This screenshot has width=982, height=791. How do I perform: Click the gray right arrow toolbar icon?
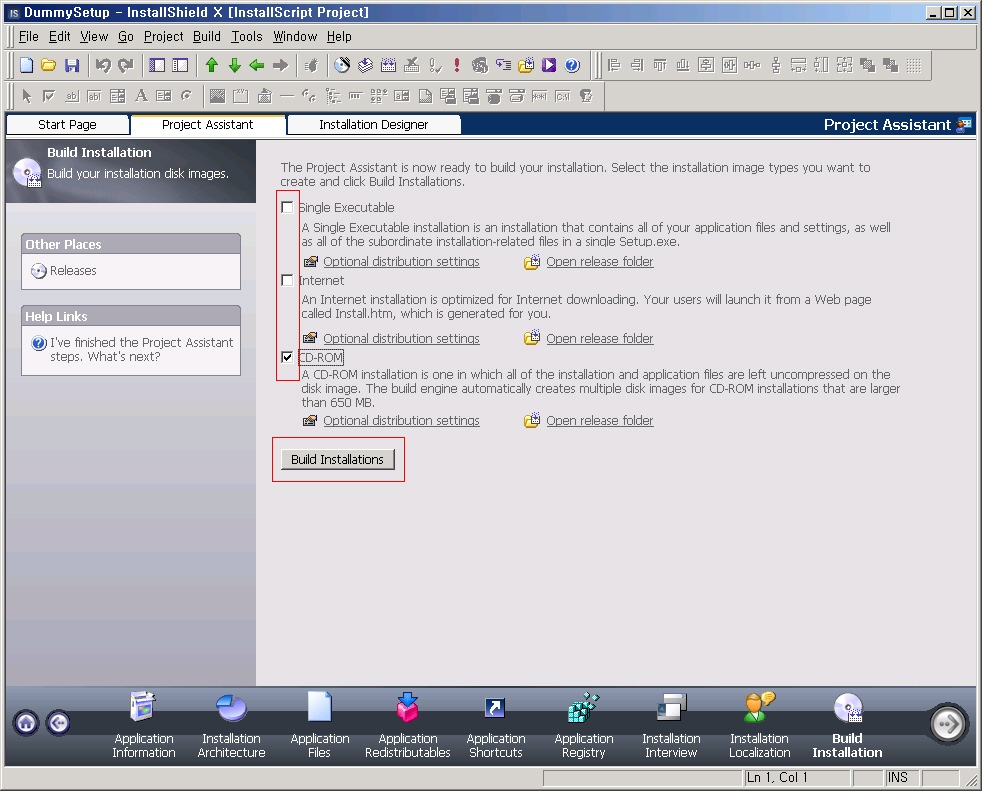point(281,65)
